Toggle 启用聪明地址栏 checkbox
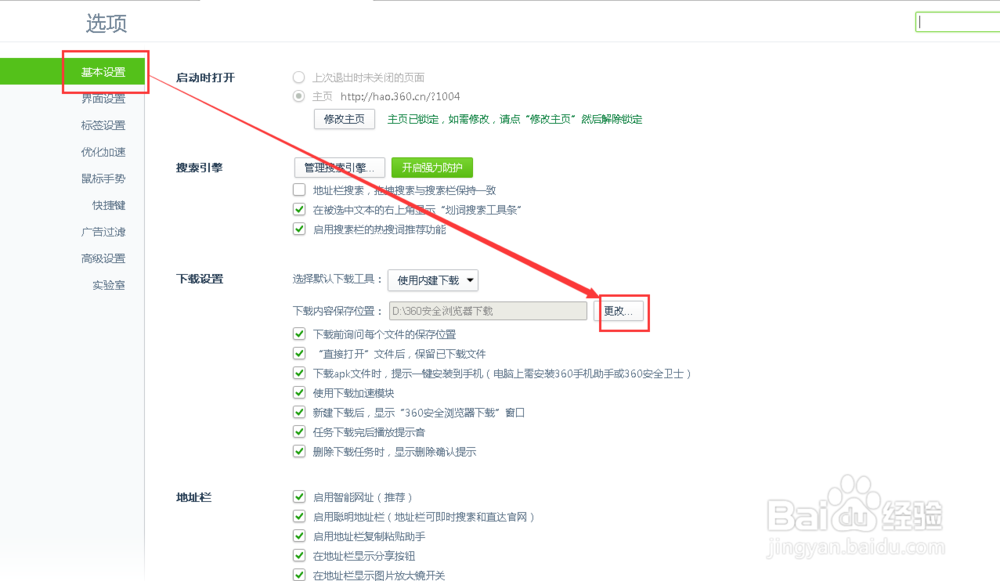 click(299, 517)
